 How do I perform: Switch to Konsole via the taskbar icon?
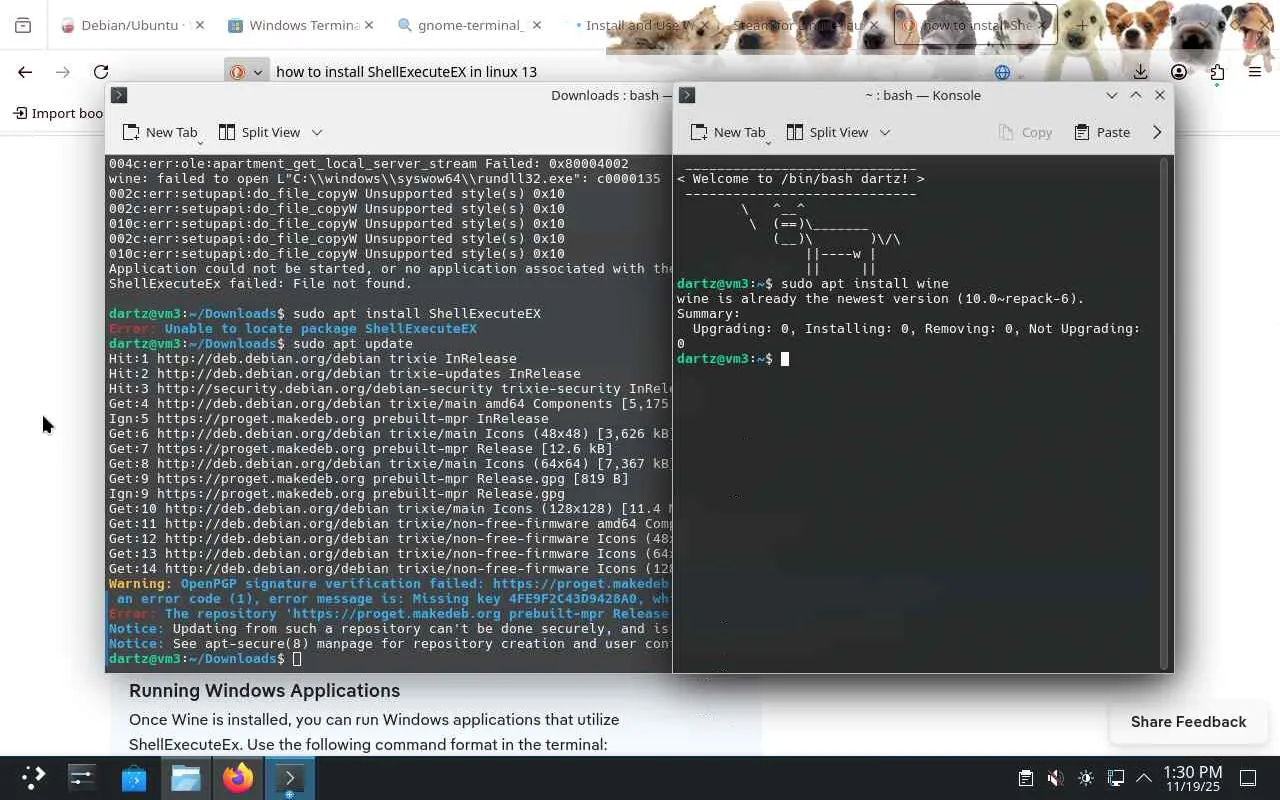coord(290,777)
